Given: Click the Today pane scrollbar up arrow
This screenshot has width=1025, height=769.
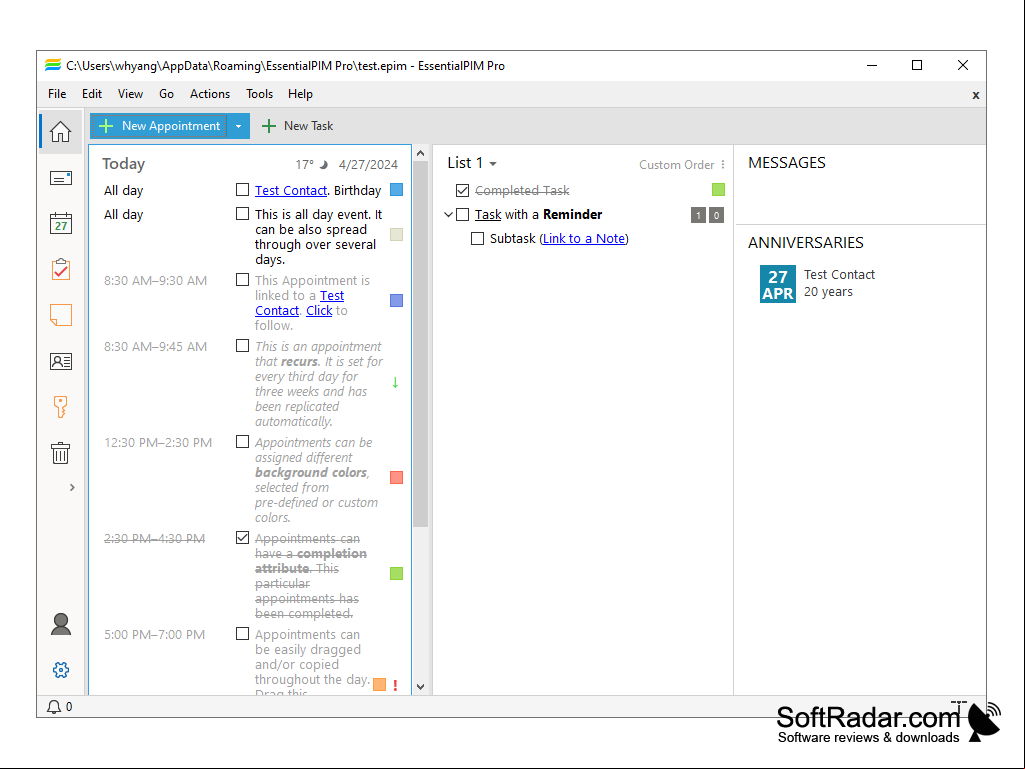Looking at the screenshot, I should coord(420,153).
